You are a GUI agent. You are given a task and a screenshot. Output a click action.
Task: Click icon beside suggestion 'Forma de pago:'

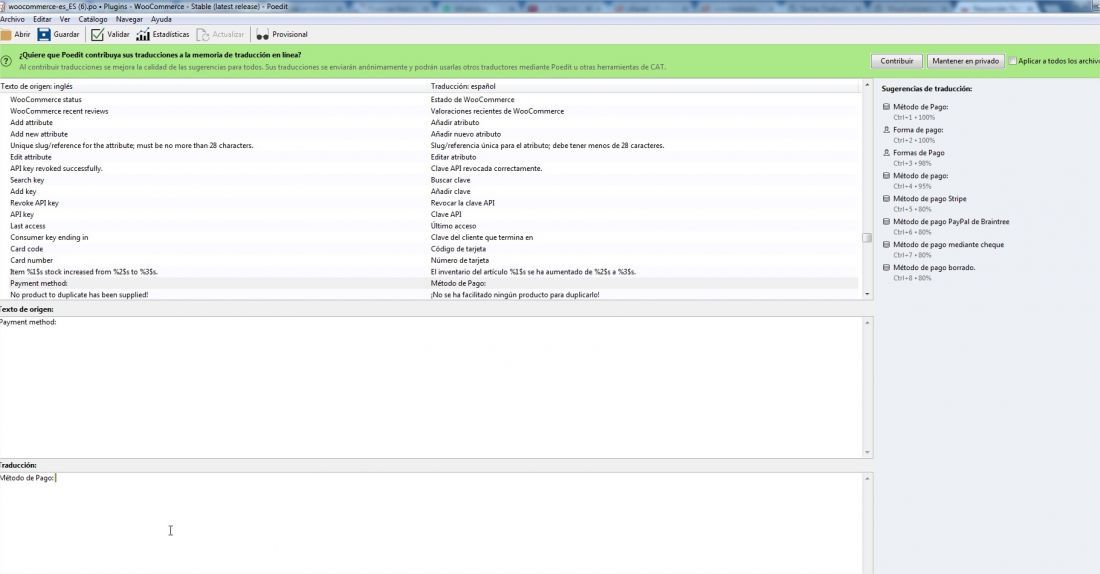[886, 130]
